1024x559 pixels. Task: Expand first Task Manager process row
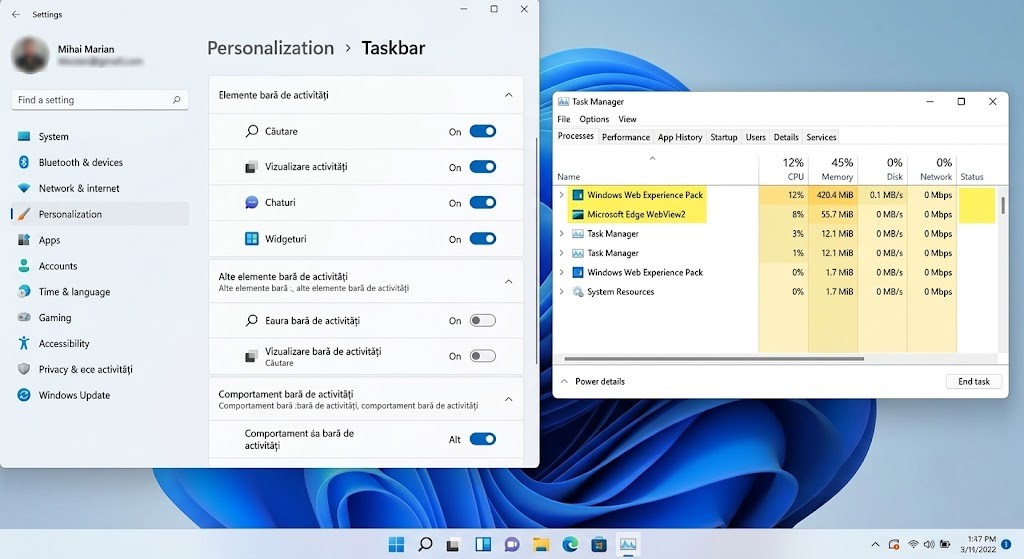point(562,233)
